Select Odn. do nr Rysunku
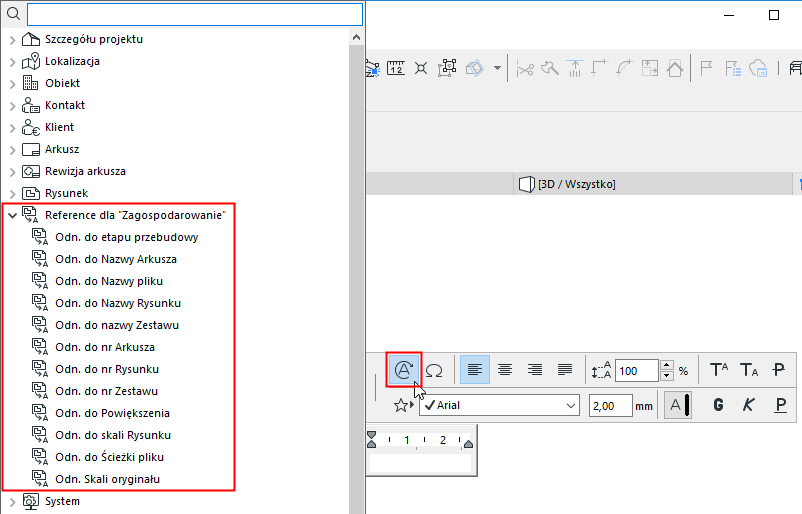Viewport: 802px width, 514px height. coord(107,369)
